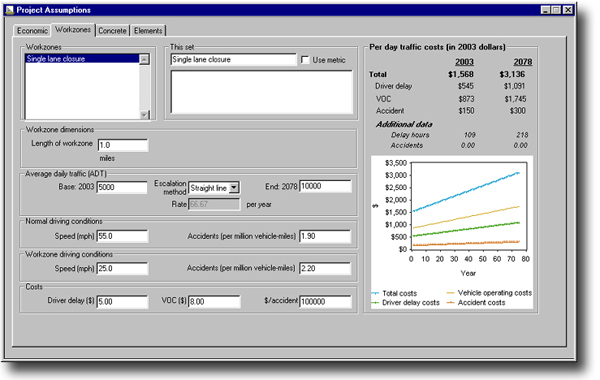
Task: Switch to the Concrete tab
Action: point(112,31)
